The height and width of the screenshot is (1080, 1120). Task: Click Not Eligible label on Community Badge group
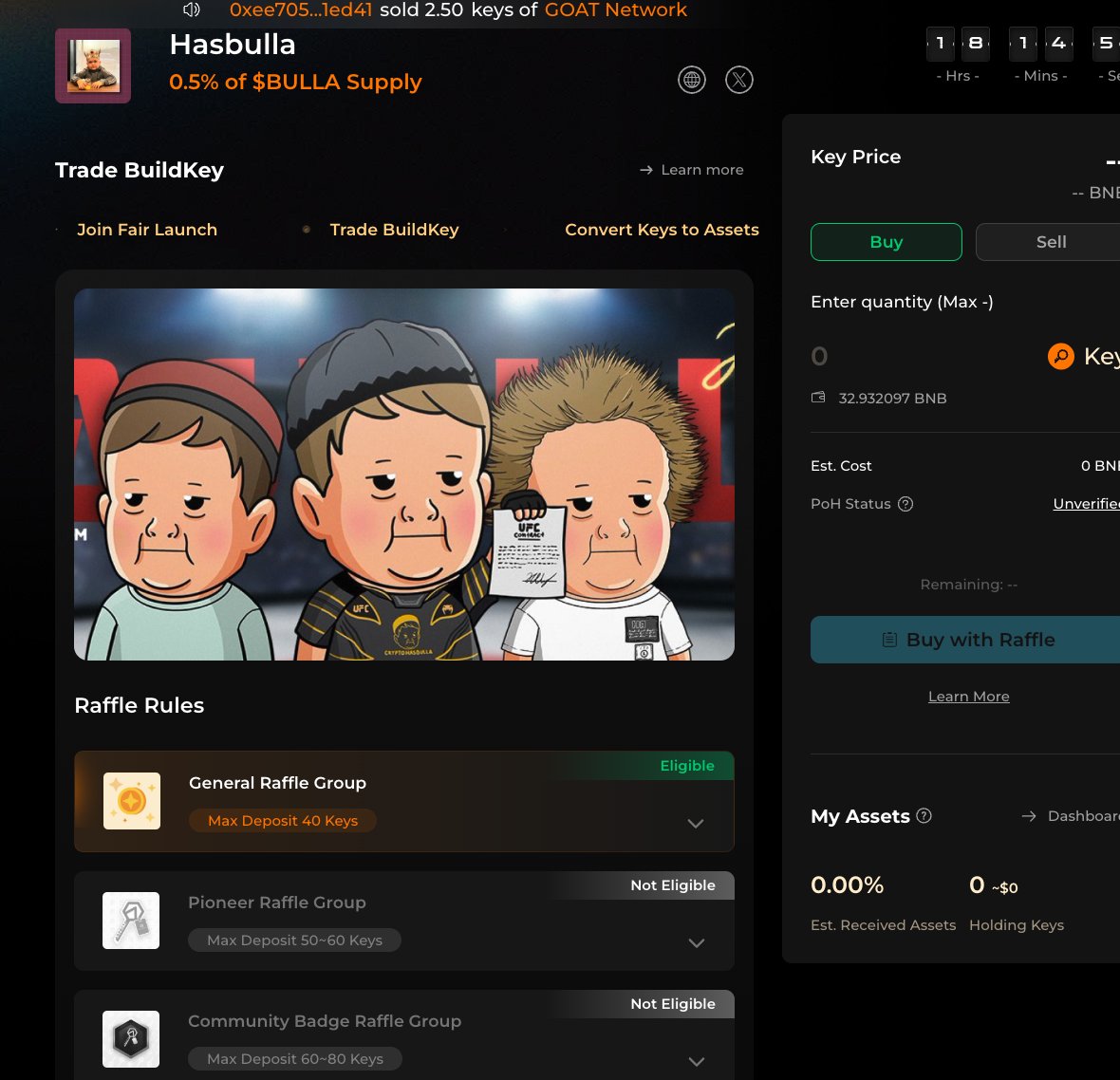(x=673, y=1003)
